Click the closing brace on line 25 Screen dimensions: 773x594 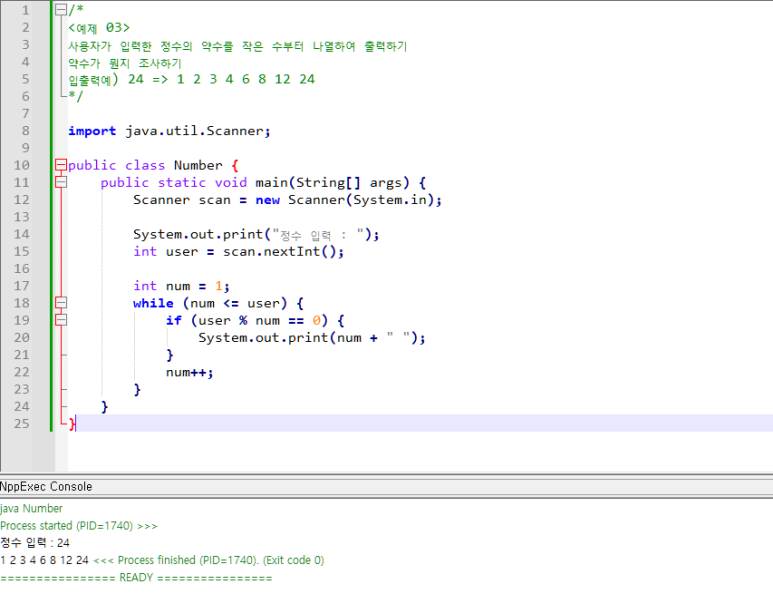point(72,423)
